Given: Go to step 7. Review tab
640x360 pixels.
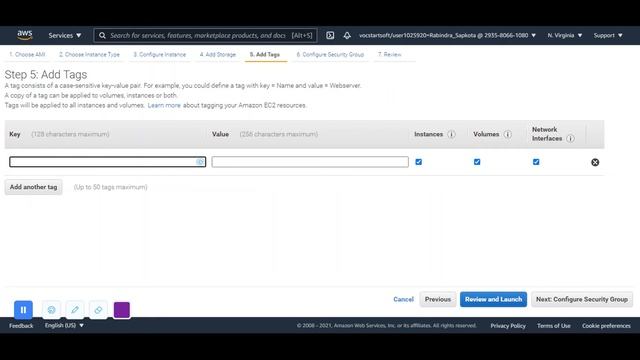Looking at the screenshot, I should point(390,54).
